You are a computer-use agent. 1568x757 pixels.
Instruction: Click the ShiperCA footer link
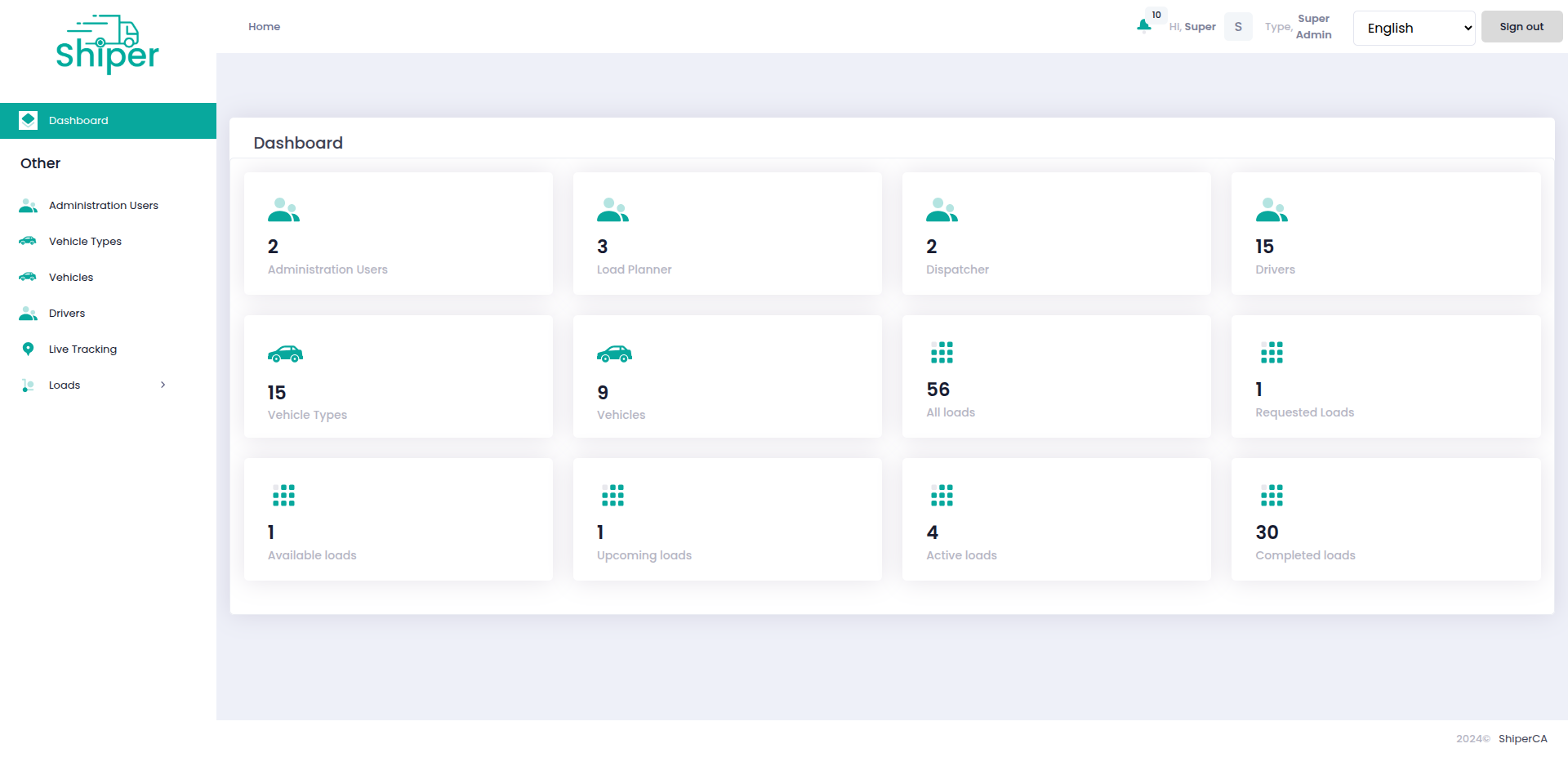[1522, 737]
